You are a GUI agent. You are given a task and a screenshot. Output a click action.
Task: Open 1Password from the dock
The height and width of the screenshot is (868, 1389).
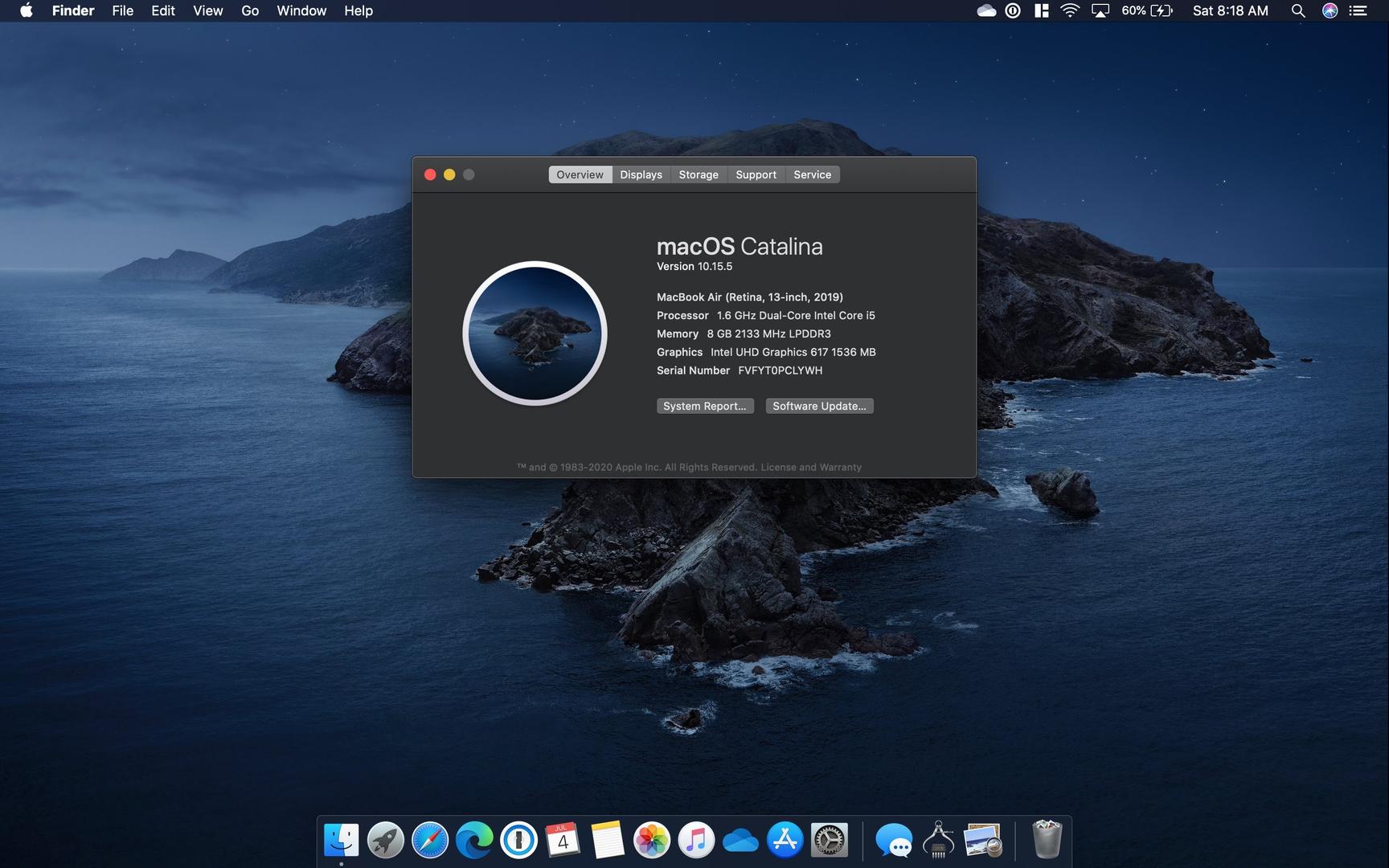(518, 841)
